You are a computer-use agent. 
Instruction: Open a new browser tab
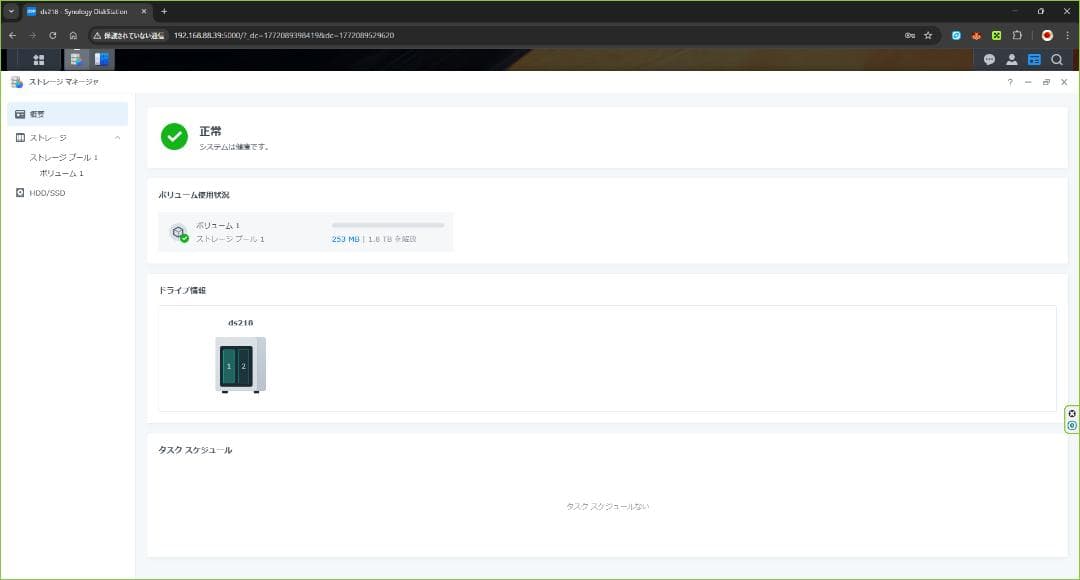tap(164, 11)
